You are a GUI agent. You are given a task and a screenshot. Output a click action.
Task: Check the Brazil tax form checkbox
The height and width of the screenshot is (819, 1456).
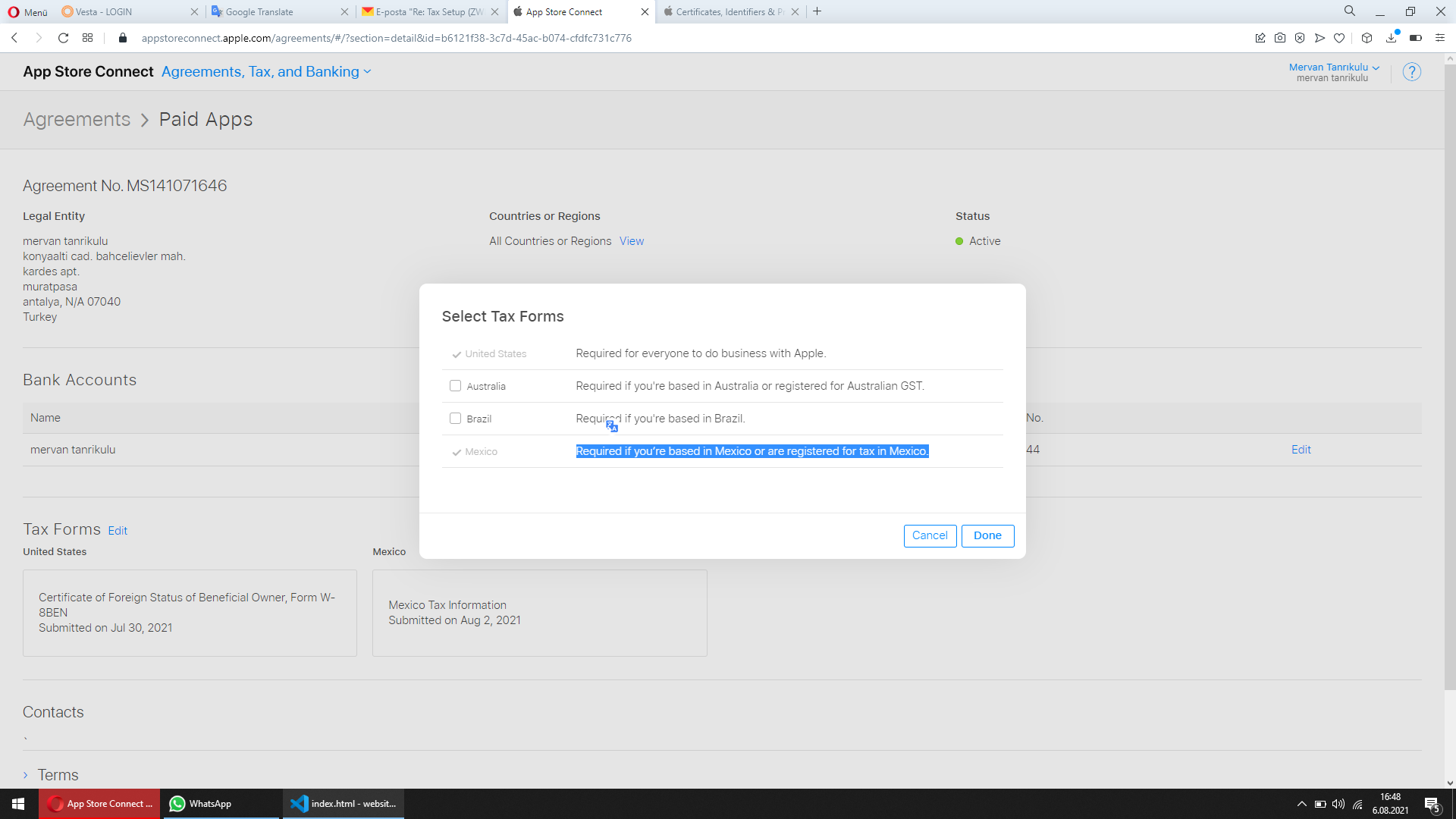tap(455, 419)
